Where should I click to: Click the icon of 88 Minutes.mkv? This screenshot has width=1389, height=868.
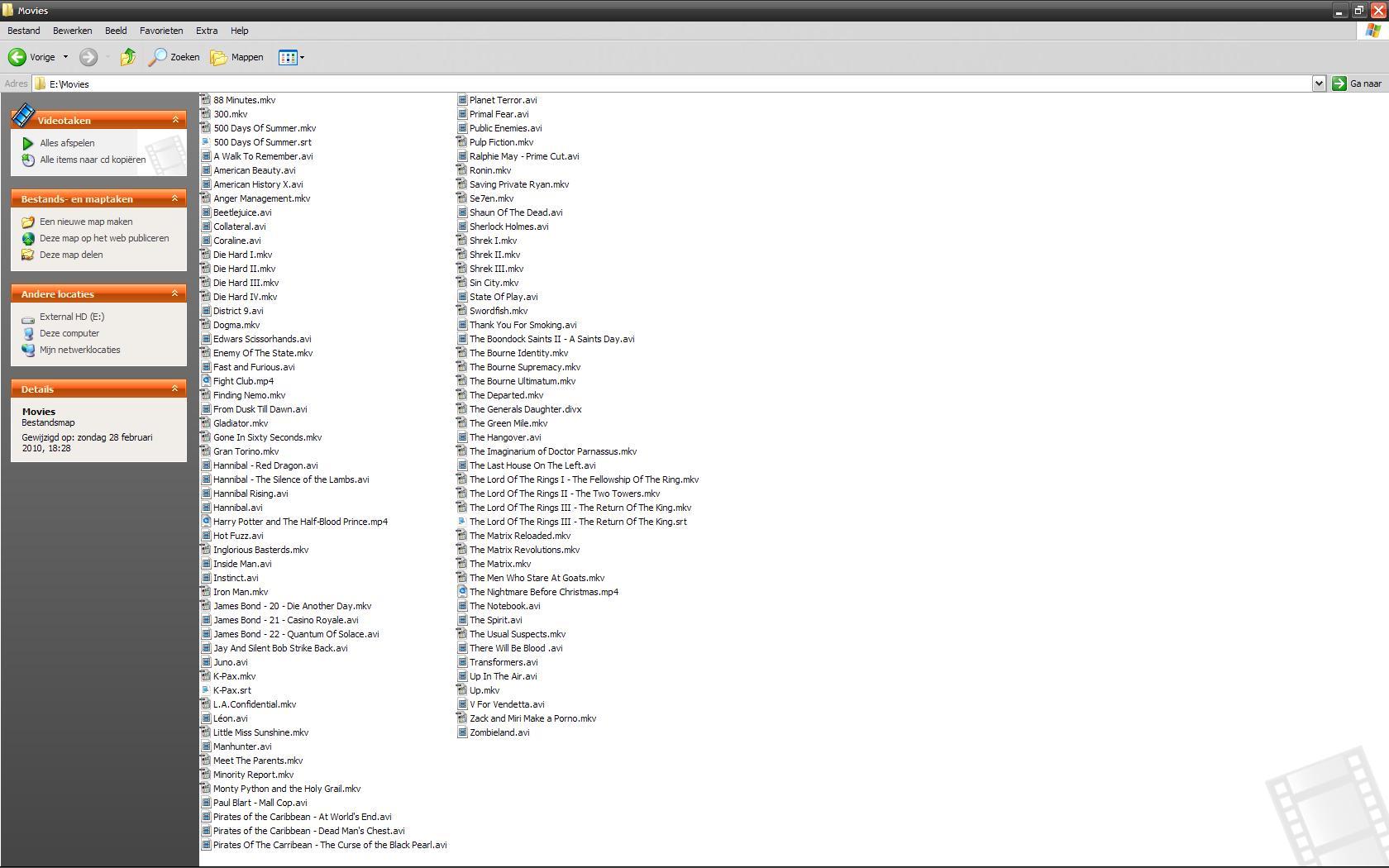point(206,100)
